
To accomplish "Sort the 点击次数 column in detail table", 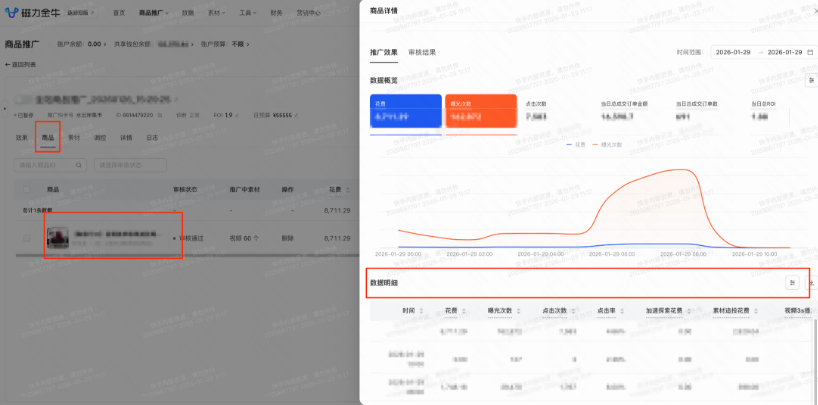I will point(571,311).
